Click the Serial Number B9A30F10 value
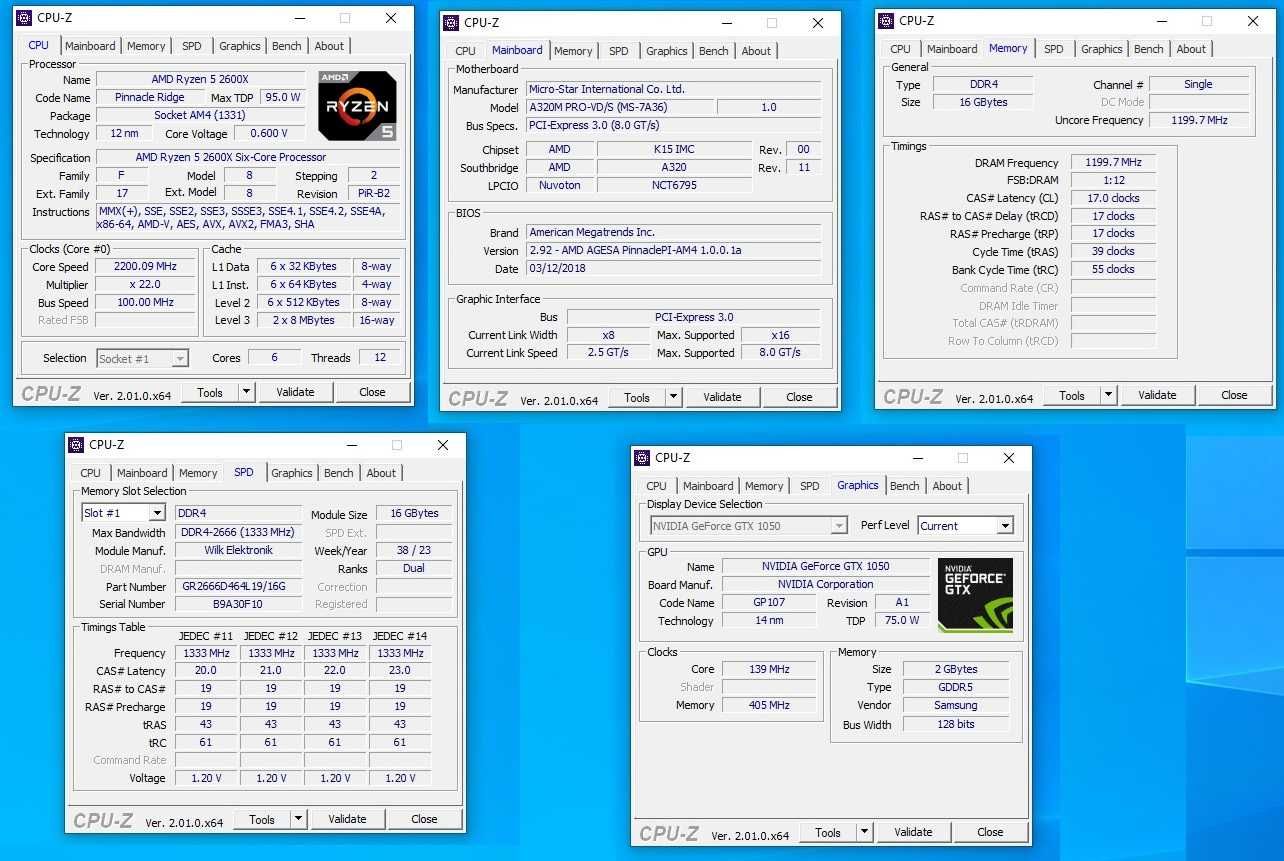This screenshot has width=1284, height=861. coord(239,604)
